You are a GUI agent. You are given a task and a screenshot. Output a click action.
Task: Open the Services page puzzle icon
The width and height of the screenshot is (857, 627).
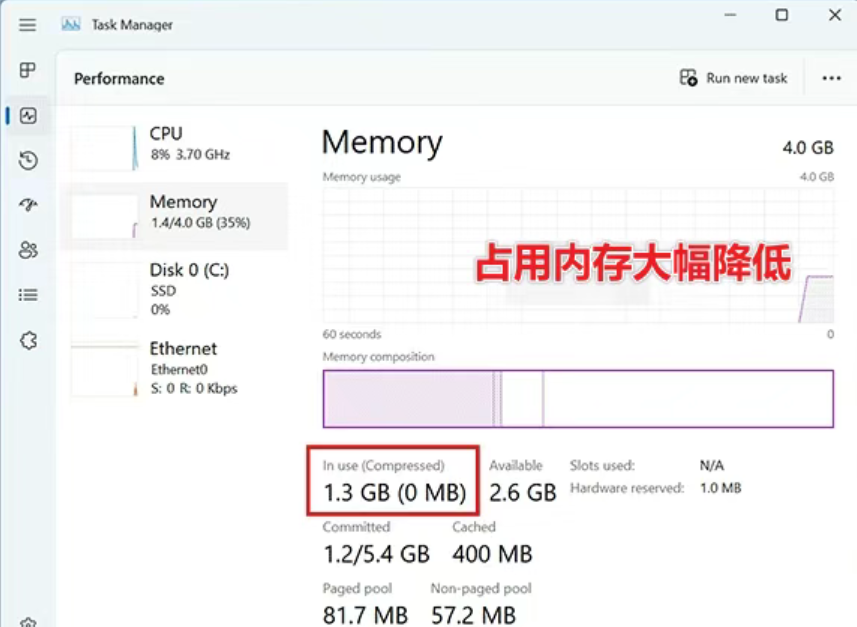coord(28,340)
